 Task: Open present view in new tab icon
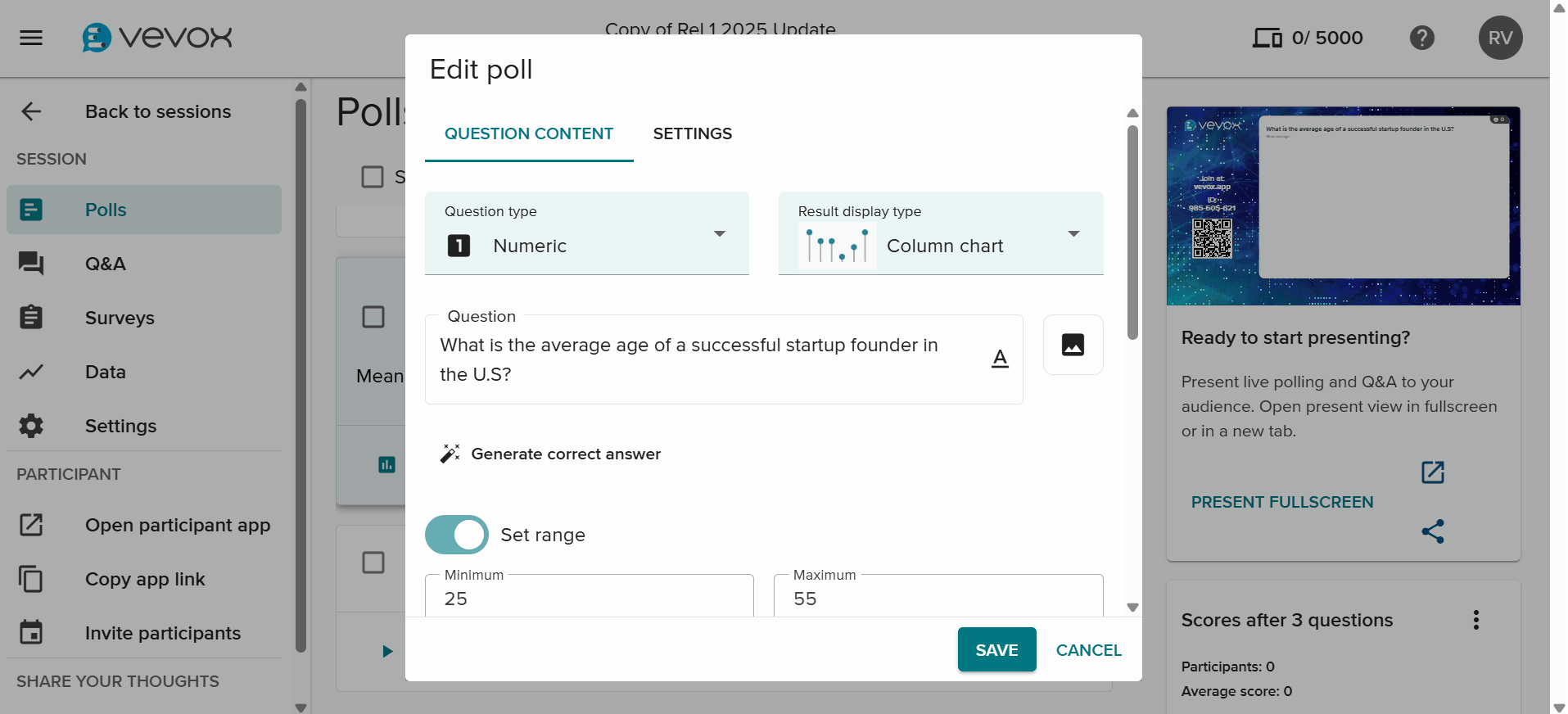click(x=1432, y=472)
